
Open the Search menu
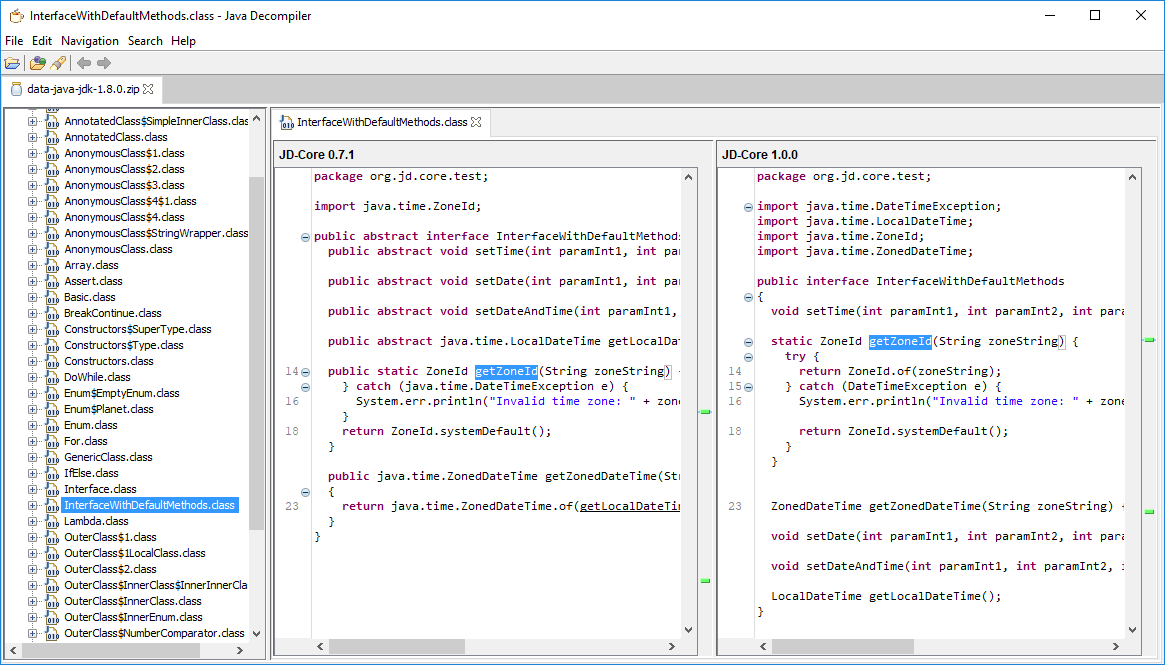pyautogui.click(x=144, y=41)
